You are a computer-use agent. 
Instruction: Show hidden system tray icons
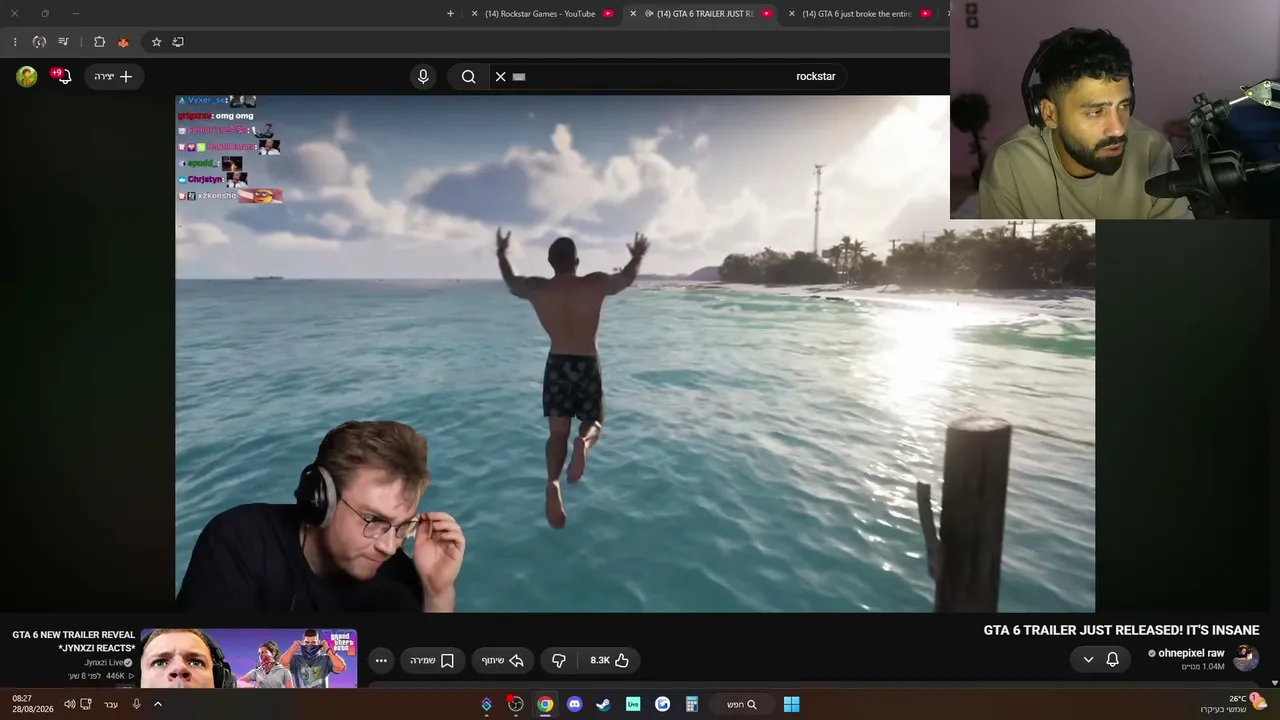pyautogui.click(x=157, y=704)
